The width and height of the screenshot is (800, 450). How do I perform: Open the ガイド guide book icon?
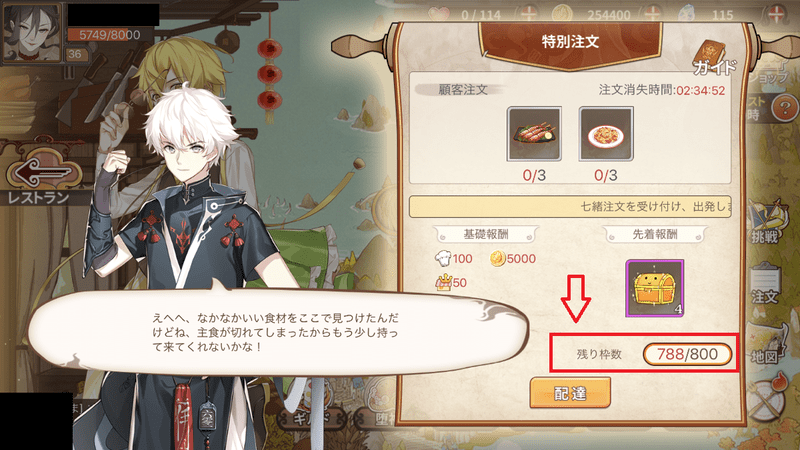[714, 58]
